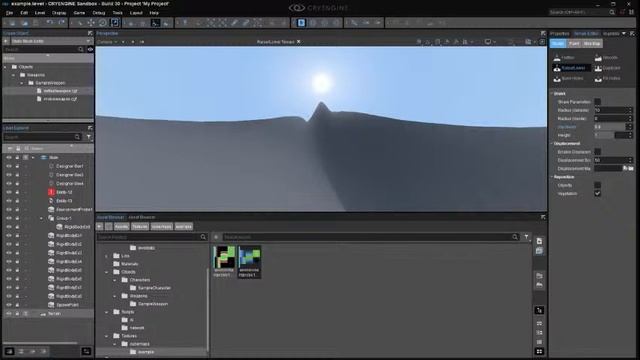This screenshot has height=360, width=640.
Task: Select the Duplicate terrain tool
Action: tap(611, 68)
